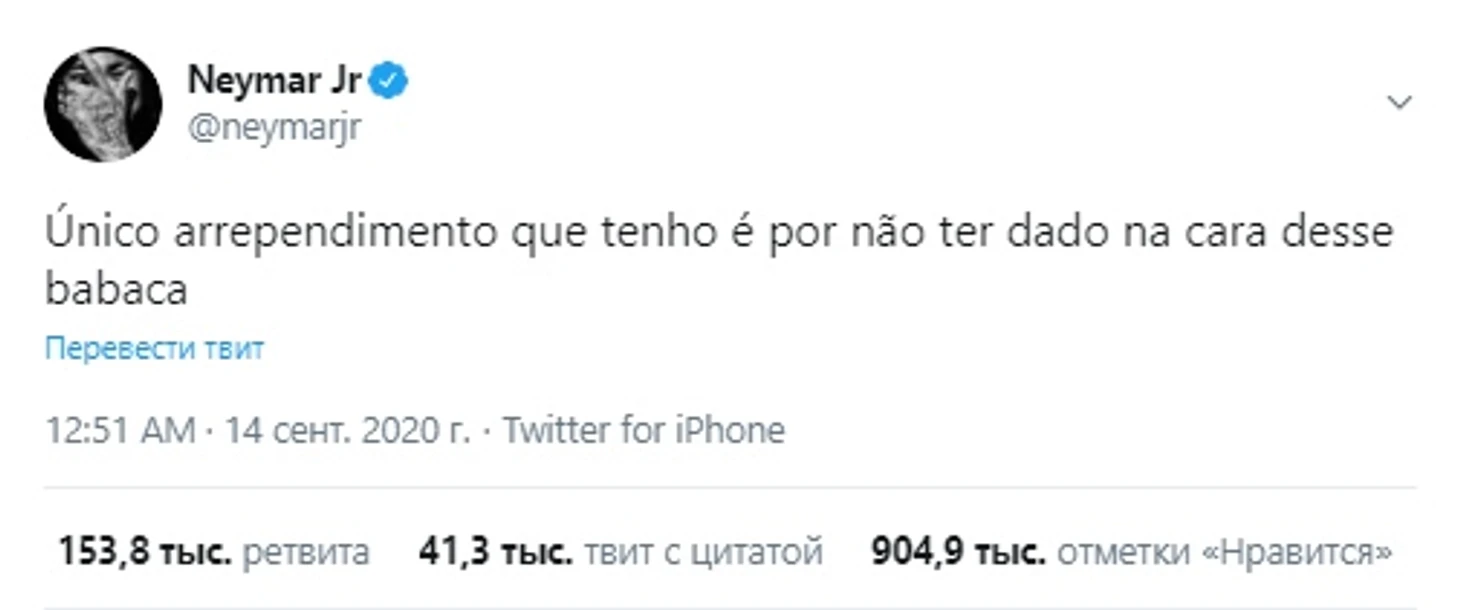
Task: Click the Перевести твит link
Action: (x=155, y=349)
